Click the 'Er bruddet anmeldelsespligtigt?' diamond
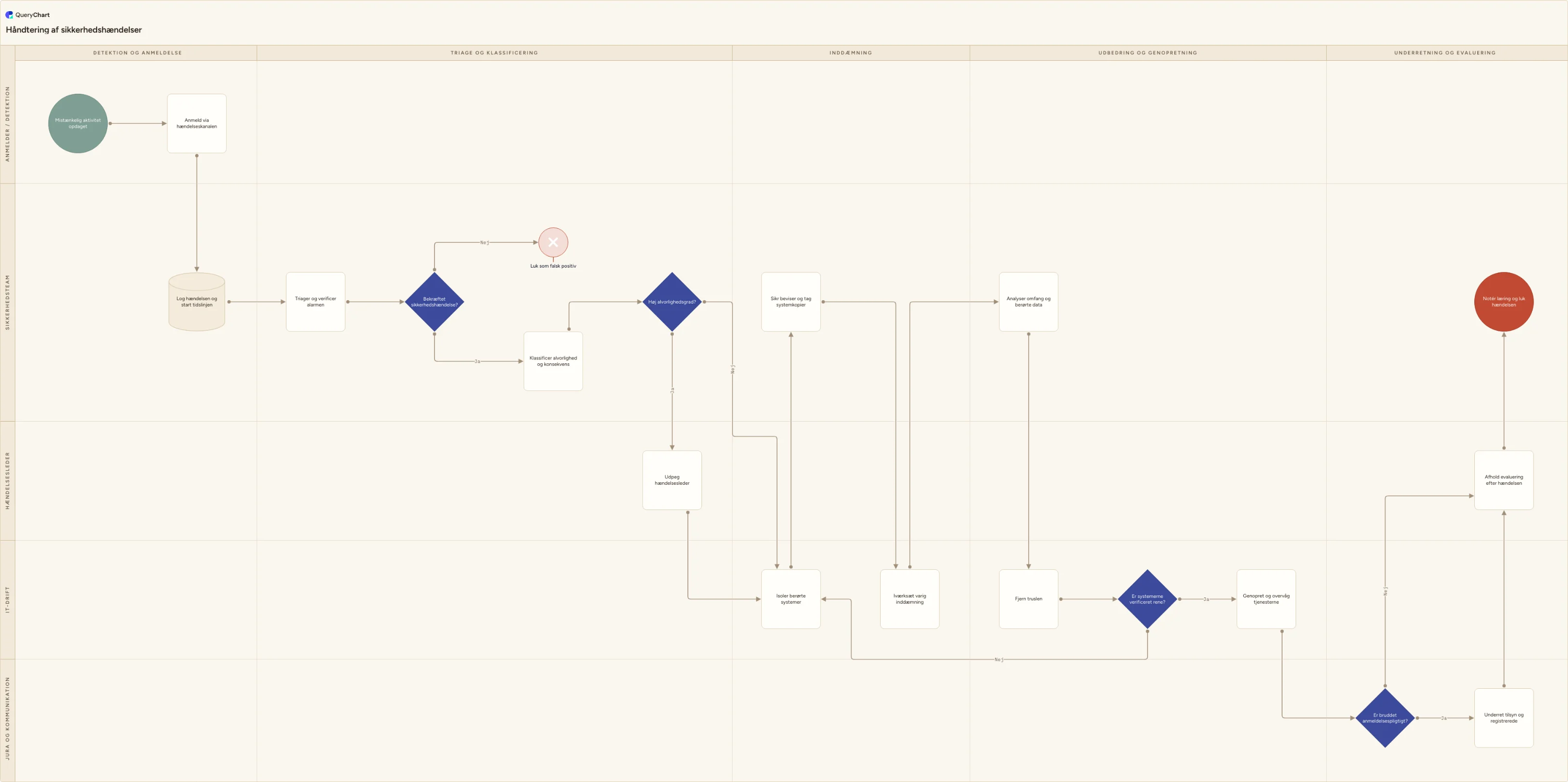This screenshot has height=782, width=1568. 1385,718
